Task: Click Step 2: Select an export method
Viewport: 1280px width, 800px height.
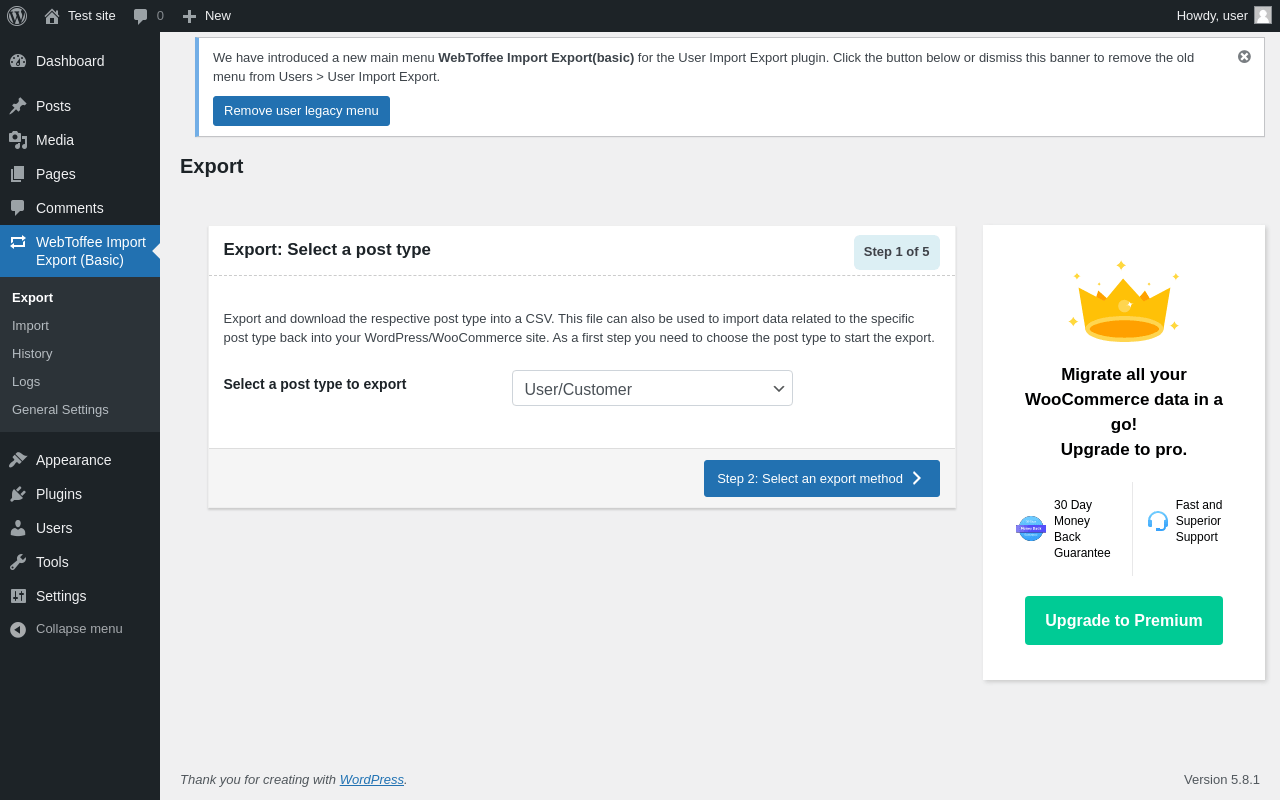Action: [821, 479]
